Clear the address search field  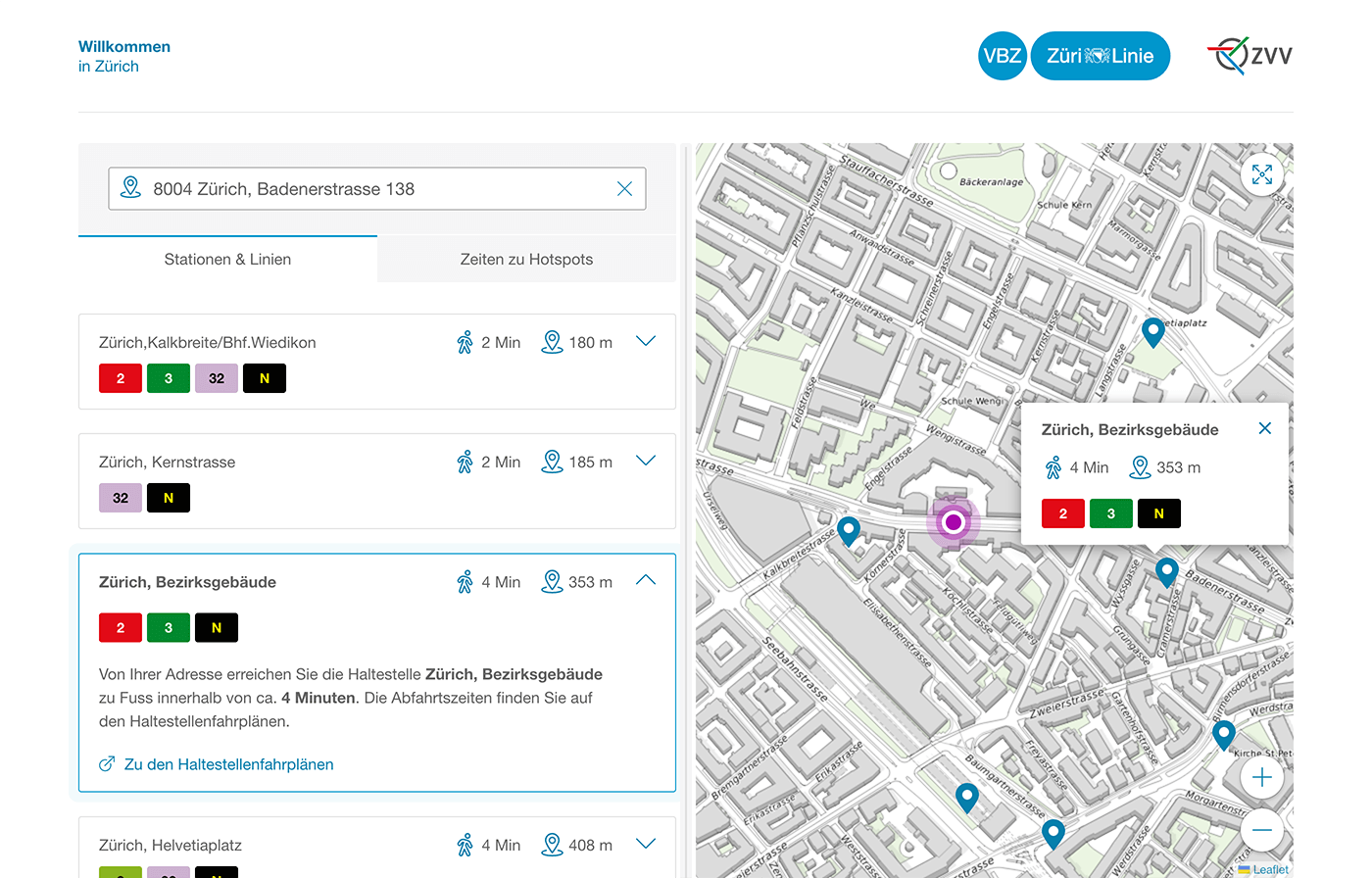pyautogui.click(x=624, y=189)
